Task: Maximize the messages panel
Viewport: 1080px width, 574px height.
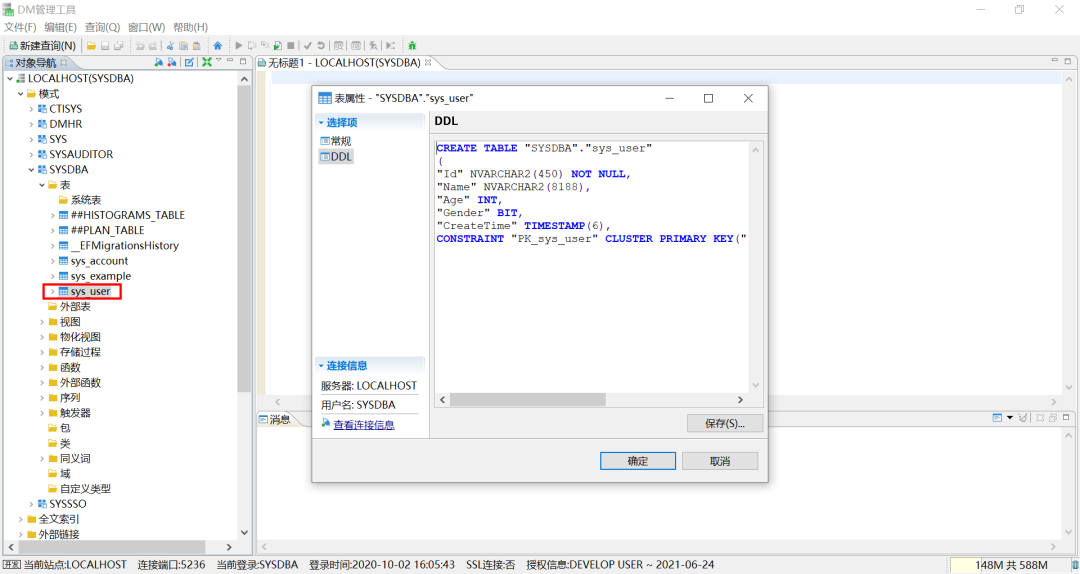Action: 1066,418
